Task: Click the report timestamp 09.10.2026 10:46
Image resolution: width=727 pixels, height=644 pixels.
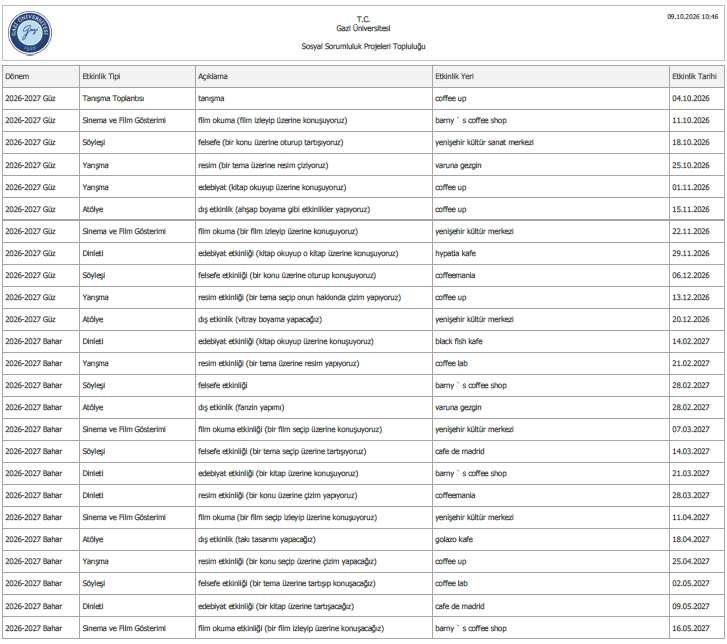Action: point(692,17)
